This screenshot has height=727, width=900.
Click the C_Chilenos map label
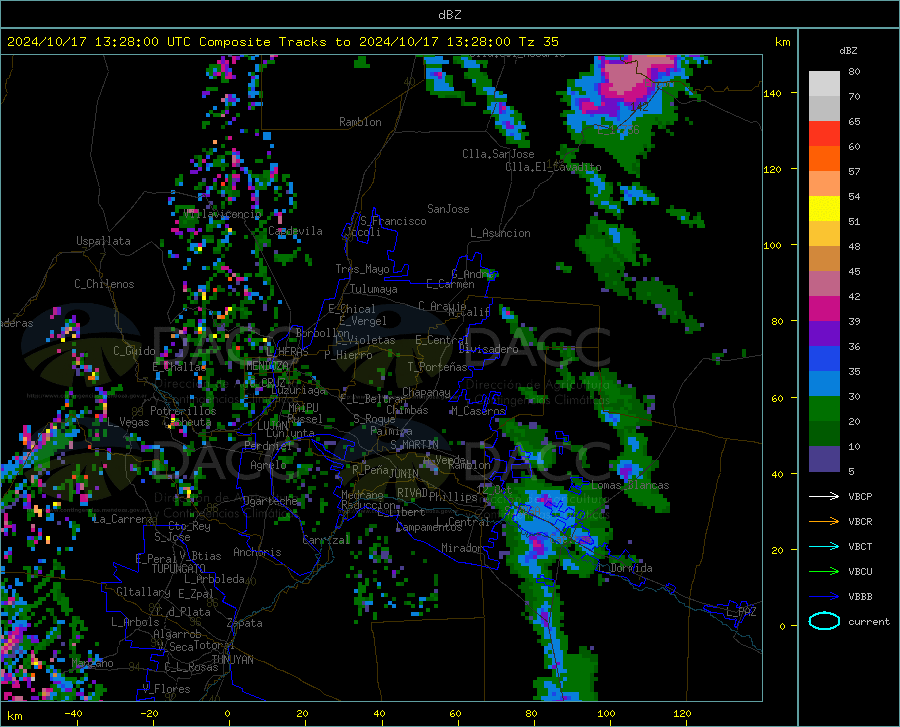click(104, 284)
